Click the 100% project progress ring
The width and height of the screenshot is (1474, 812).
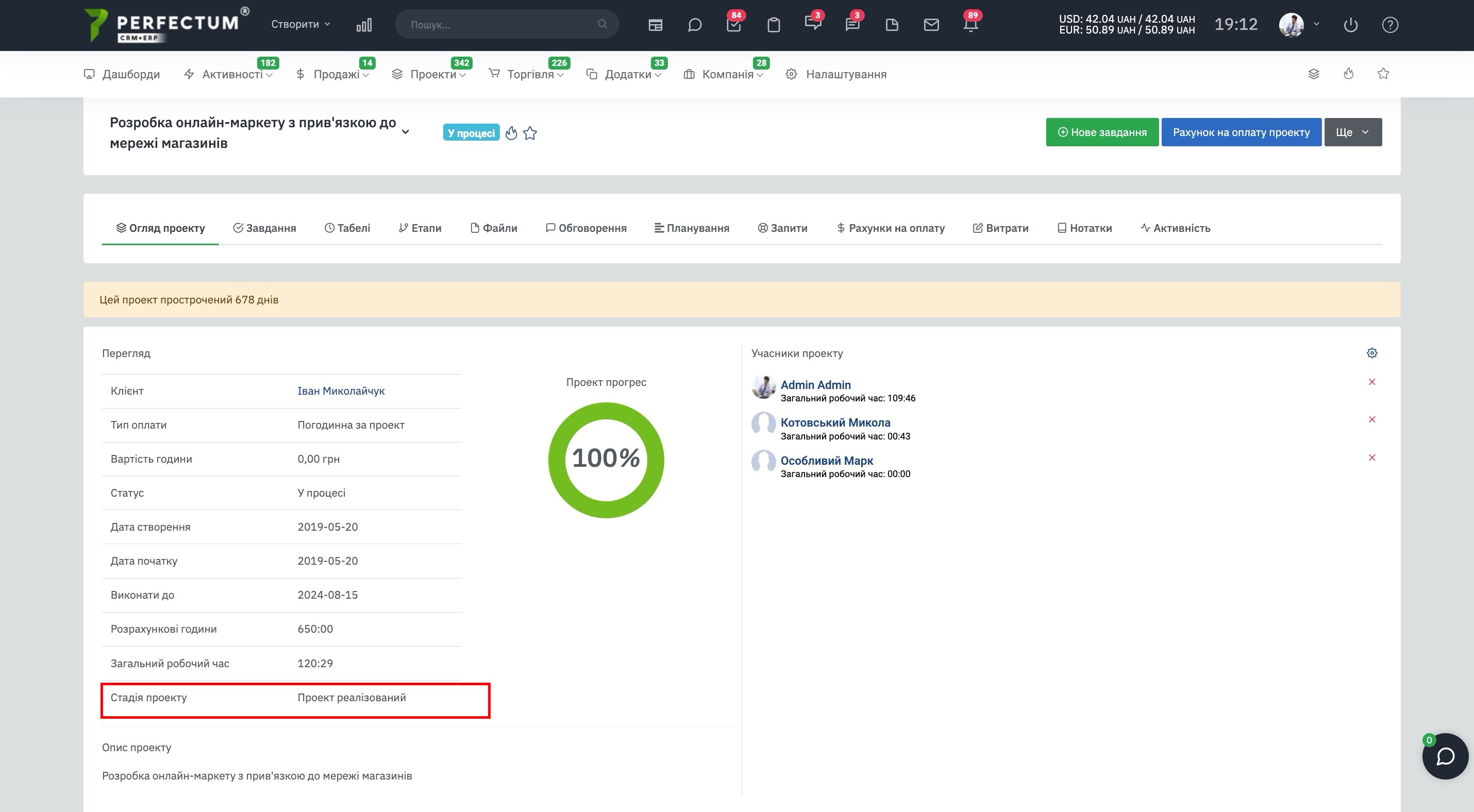(606, 460)
